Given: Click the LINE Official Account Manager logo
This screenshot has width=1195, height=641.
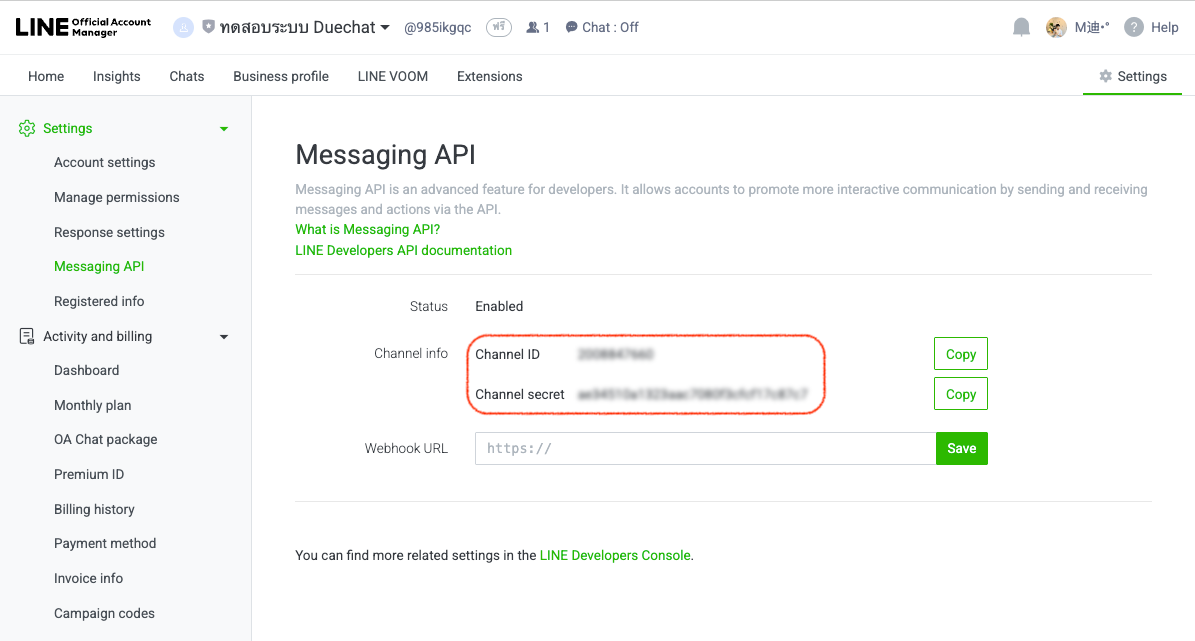Looking at the screenshot, I should (83, 27).
